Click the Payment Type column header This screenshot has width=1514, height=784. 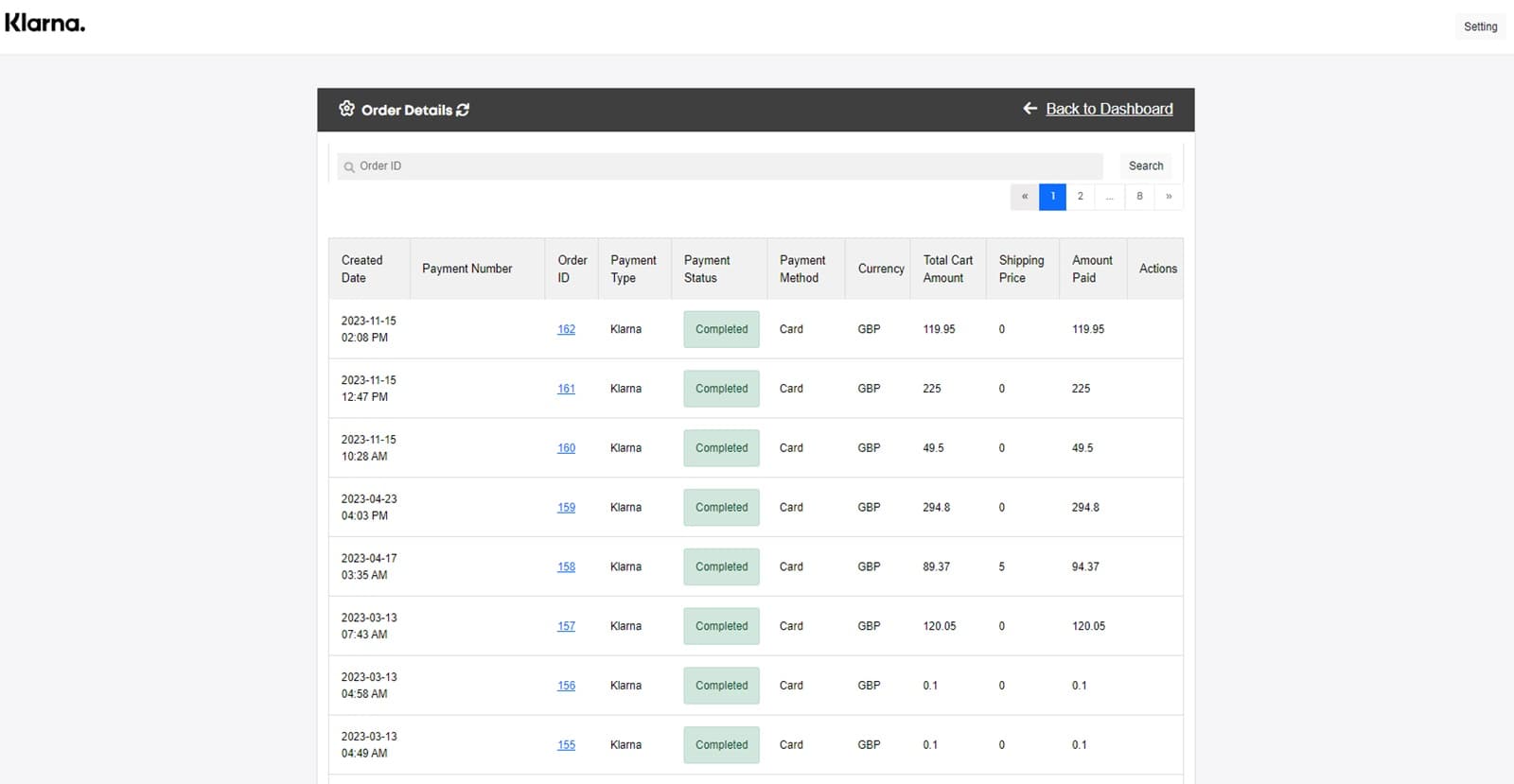tap(633, 269)
